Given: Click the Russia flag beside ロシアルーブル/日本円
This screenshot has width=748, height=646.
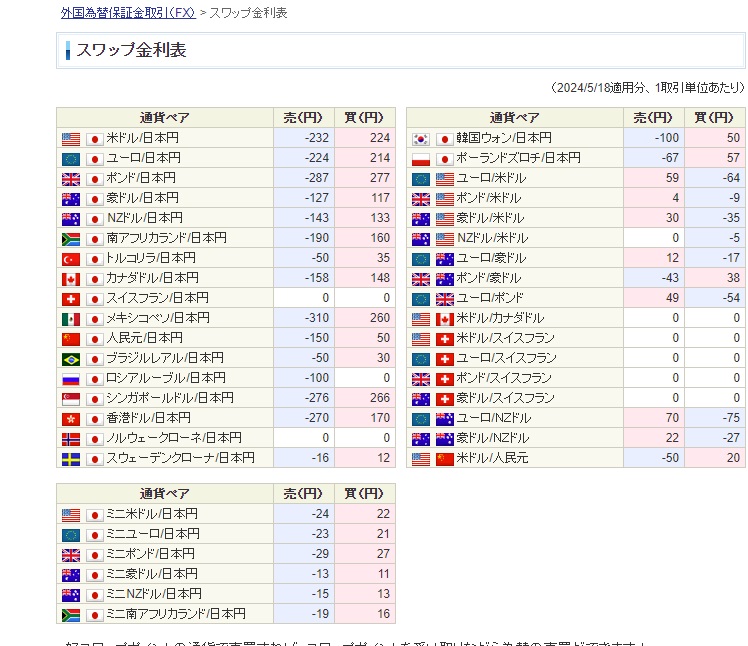Looking at the screenshot, I should point(71,378).
